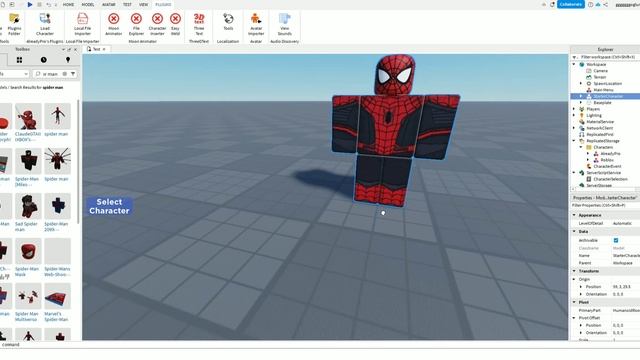Select the Roblox character model
The width and height of the screenshot is (640, 360).
607,160
